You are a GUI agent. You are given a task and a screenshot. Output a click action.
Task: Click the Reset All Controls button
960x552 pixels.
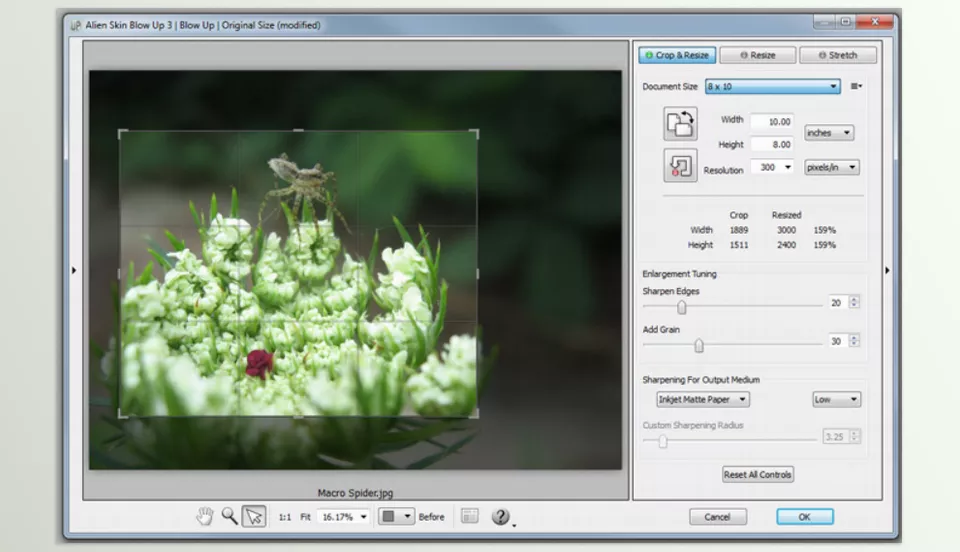(758, 475)
